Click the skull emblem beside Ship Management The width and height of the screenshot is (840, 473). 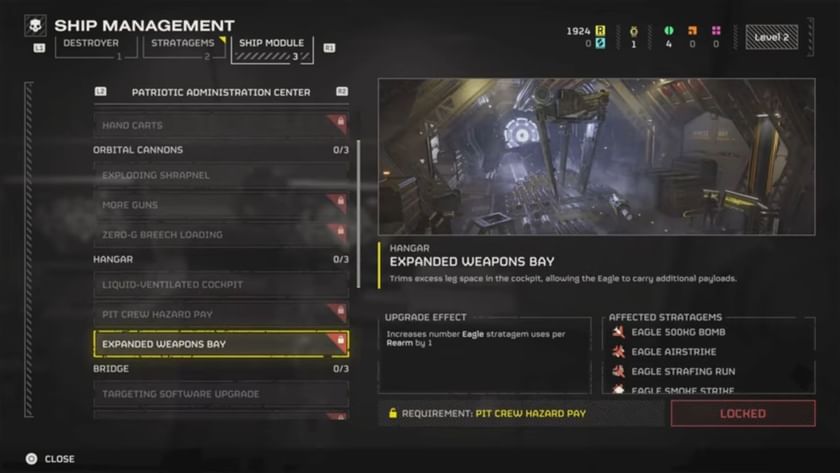point(35,25)
